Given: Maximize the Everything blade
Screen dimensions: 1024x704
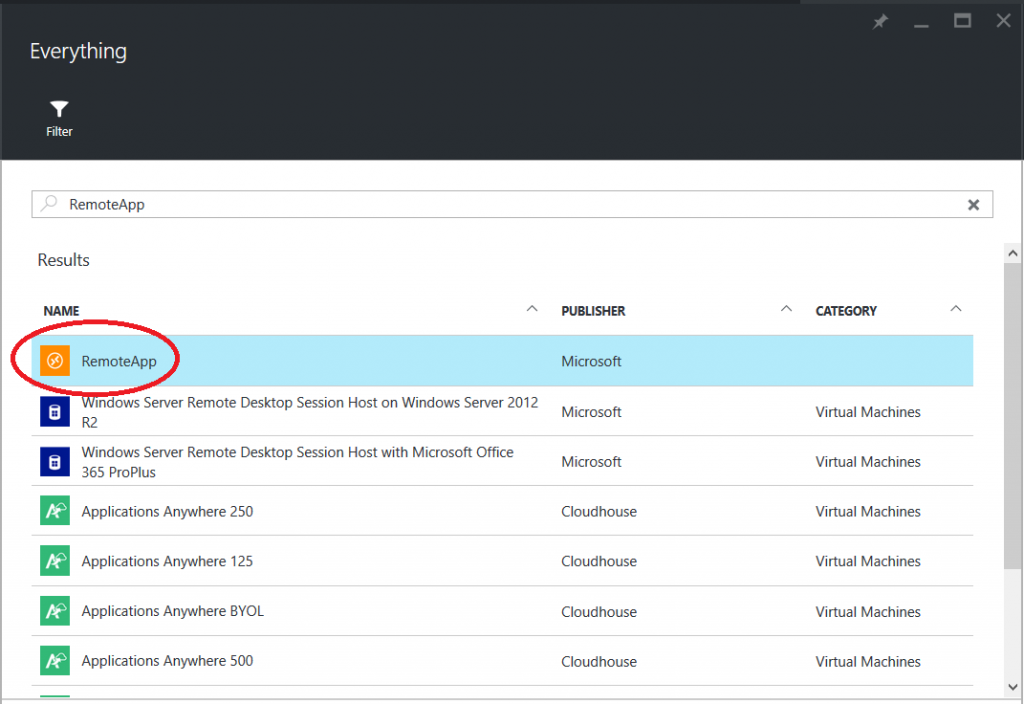Looking at the screenshot, I should pyautogui.click(x=962, y=21).
